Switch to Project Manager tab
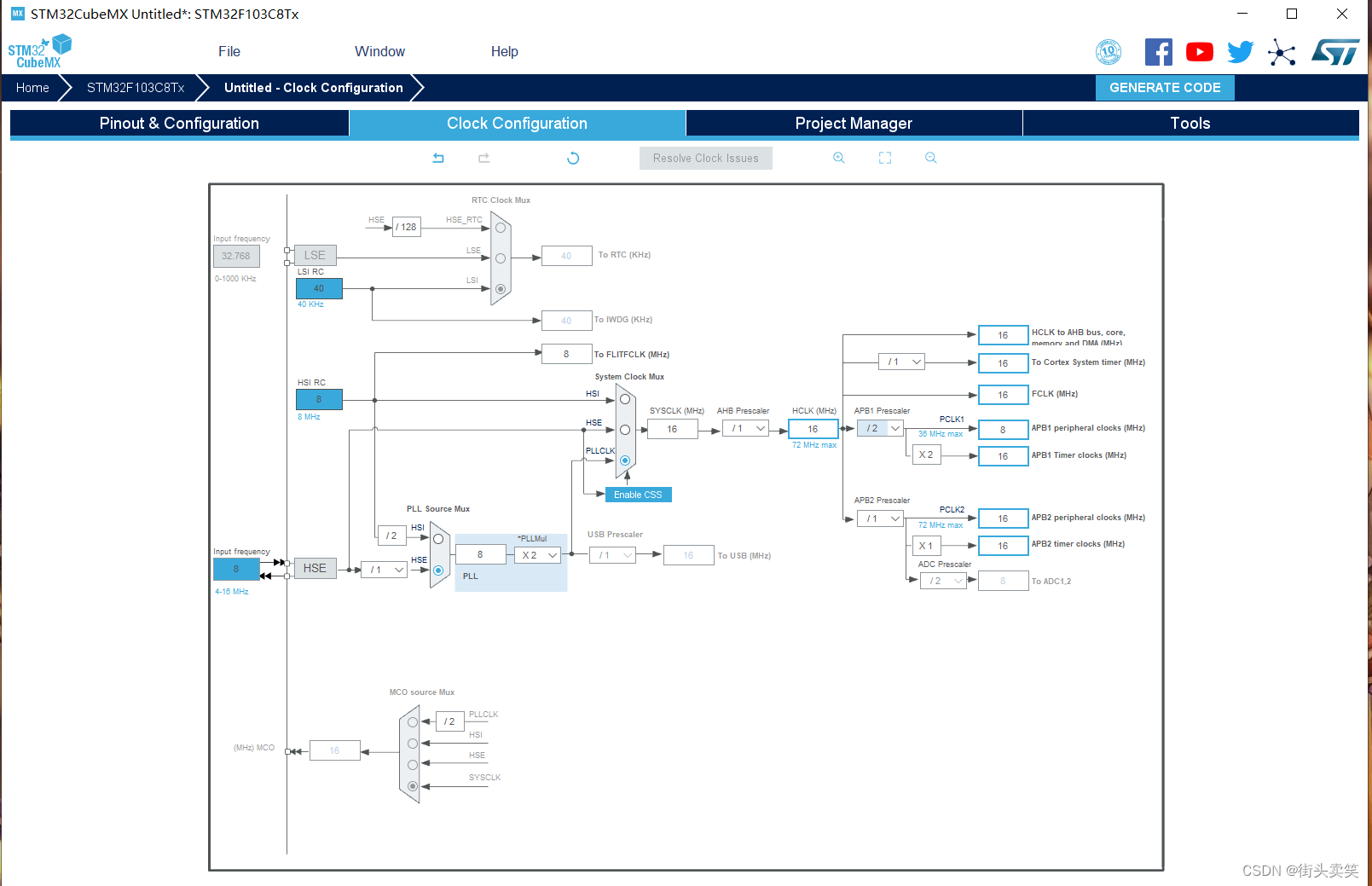1372x886 pixels. tap(854, 124)
